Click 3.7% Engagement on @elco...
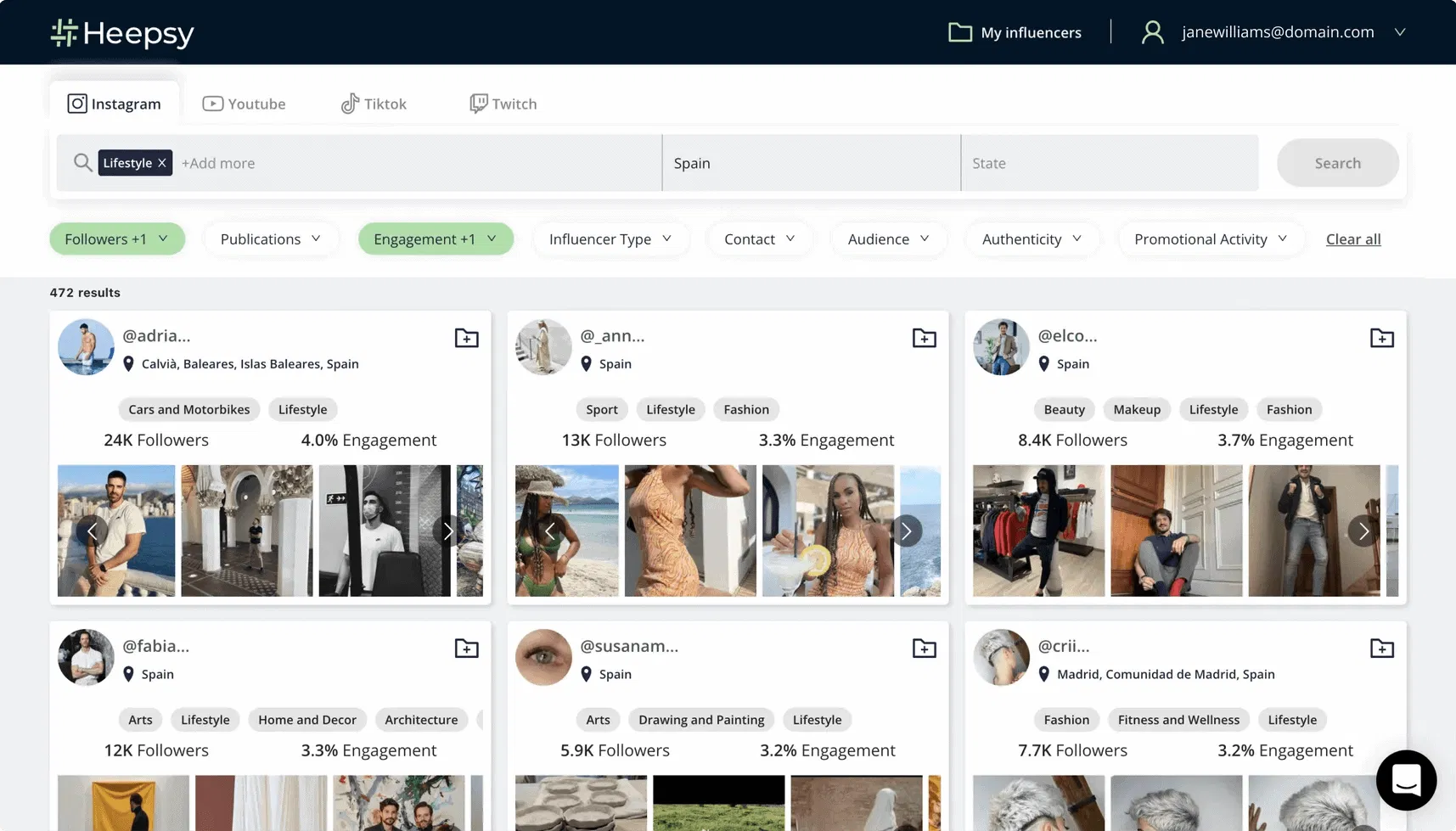 [x=1285, y=441]
